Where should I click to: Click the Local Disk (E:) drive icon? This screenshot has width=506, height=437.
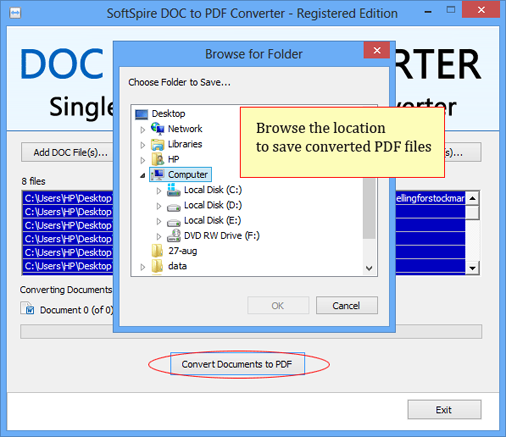click(174, 222)
